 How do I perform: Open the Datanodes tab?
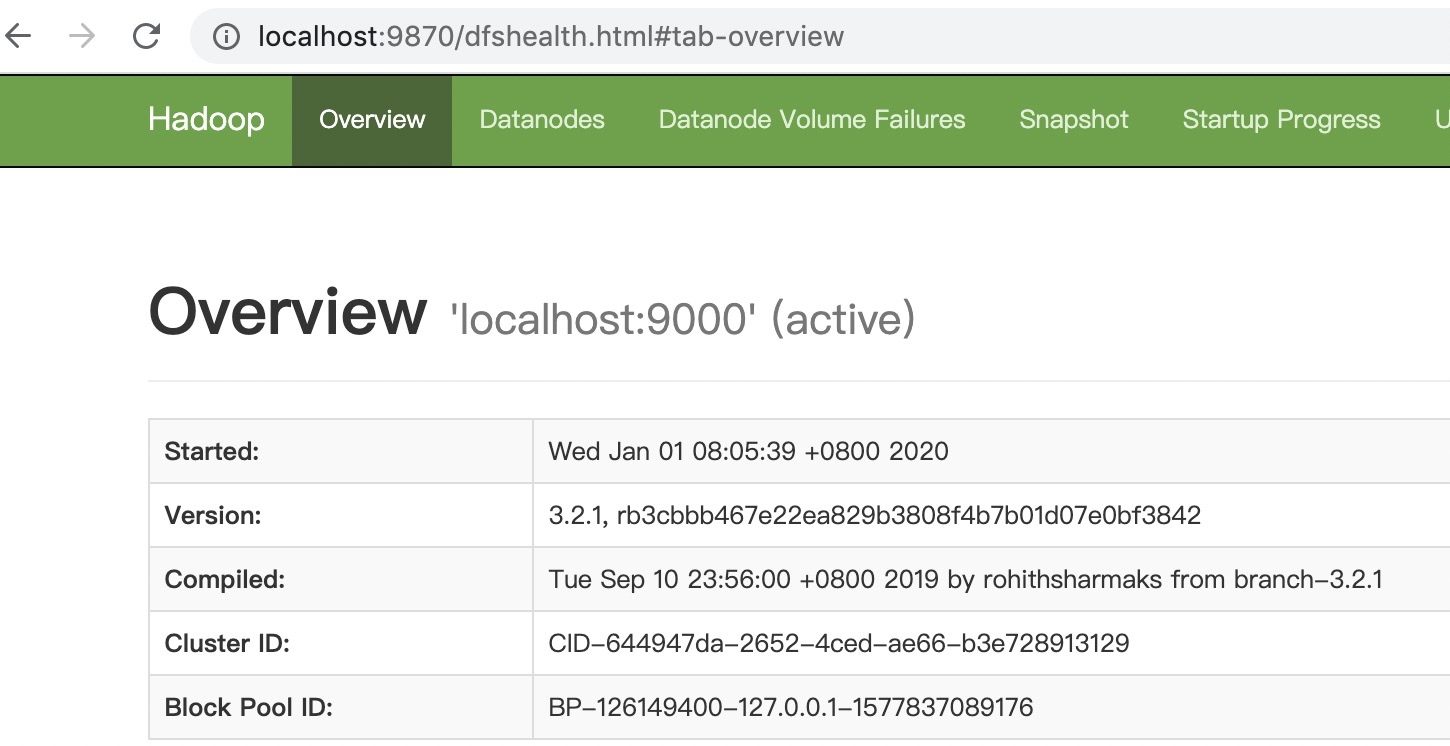click(542, 120)
